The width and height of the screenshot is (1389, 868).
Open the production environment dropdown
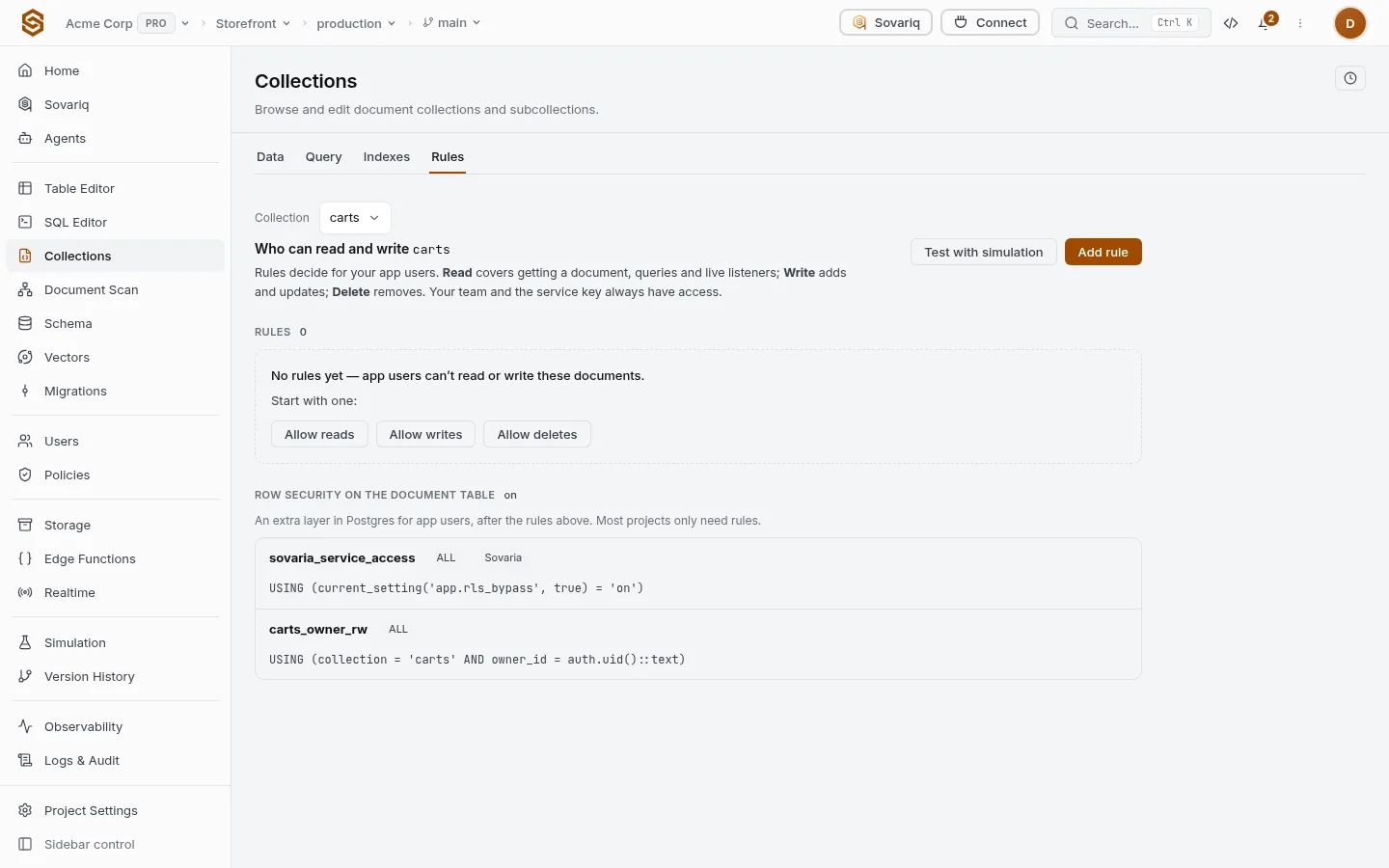pos(356,23)
